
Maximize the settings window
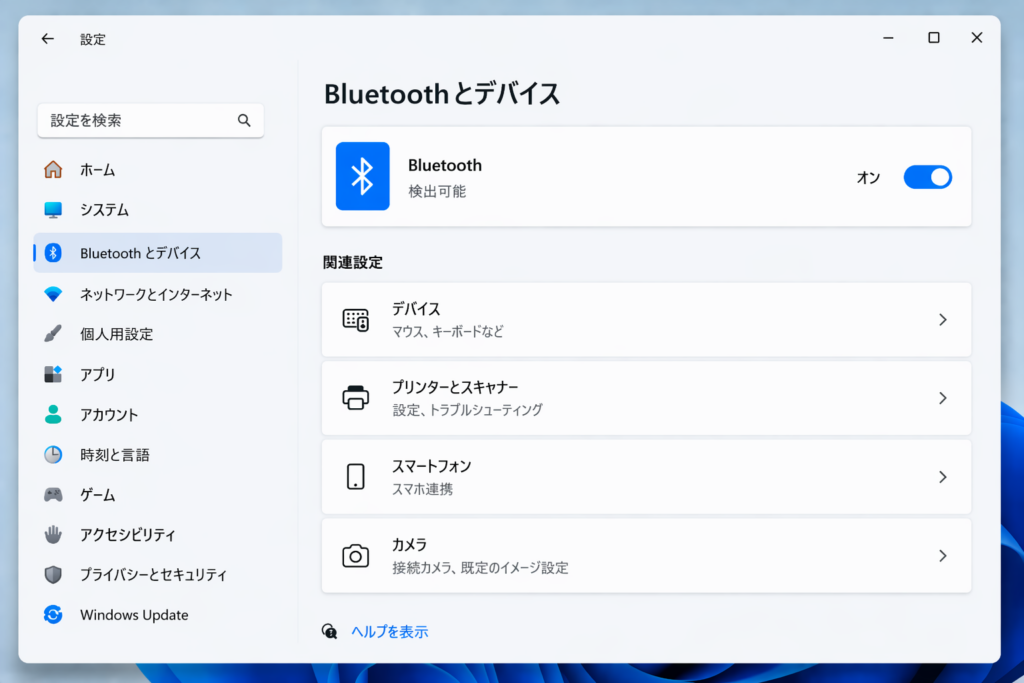point(934,38)
